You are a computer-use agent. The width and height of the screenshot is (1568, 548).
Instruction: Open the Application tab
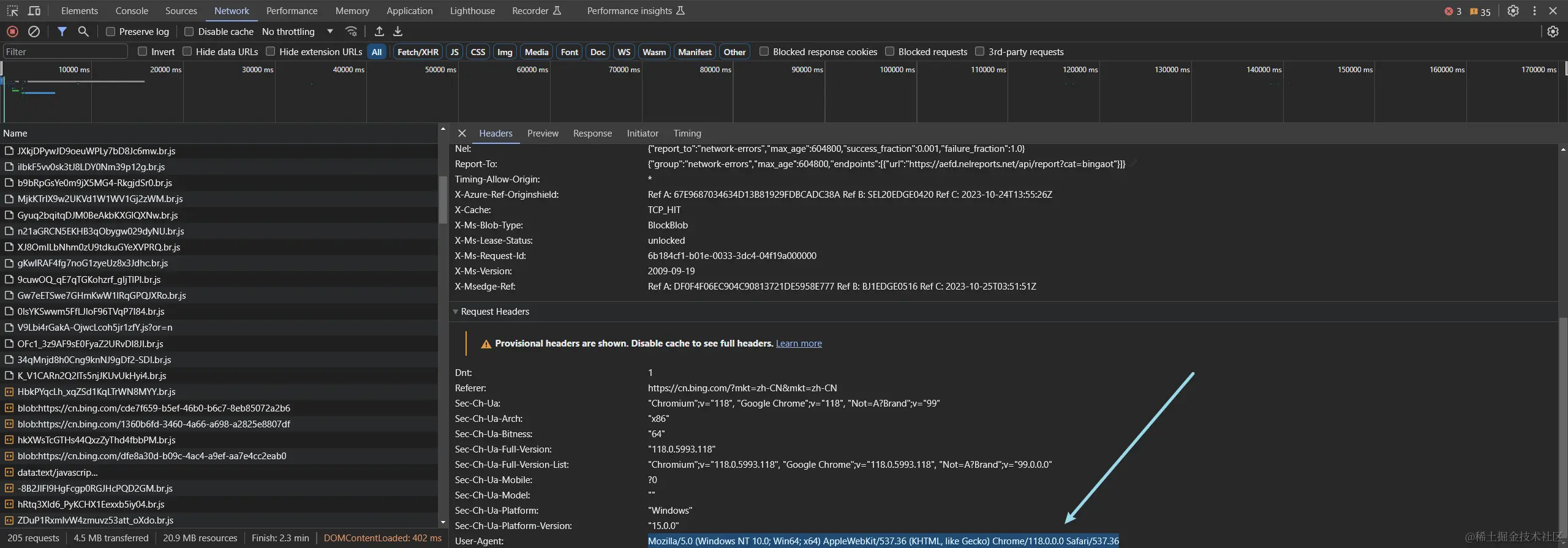(410, 10)
